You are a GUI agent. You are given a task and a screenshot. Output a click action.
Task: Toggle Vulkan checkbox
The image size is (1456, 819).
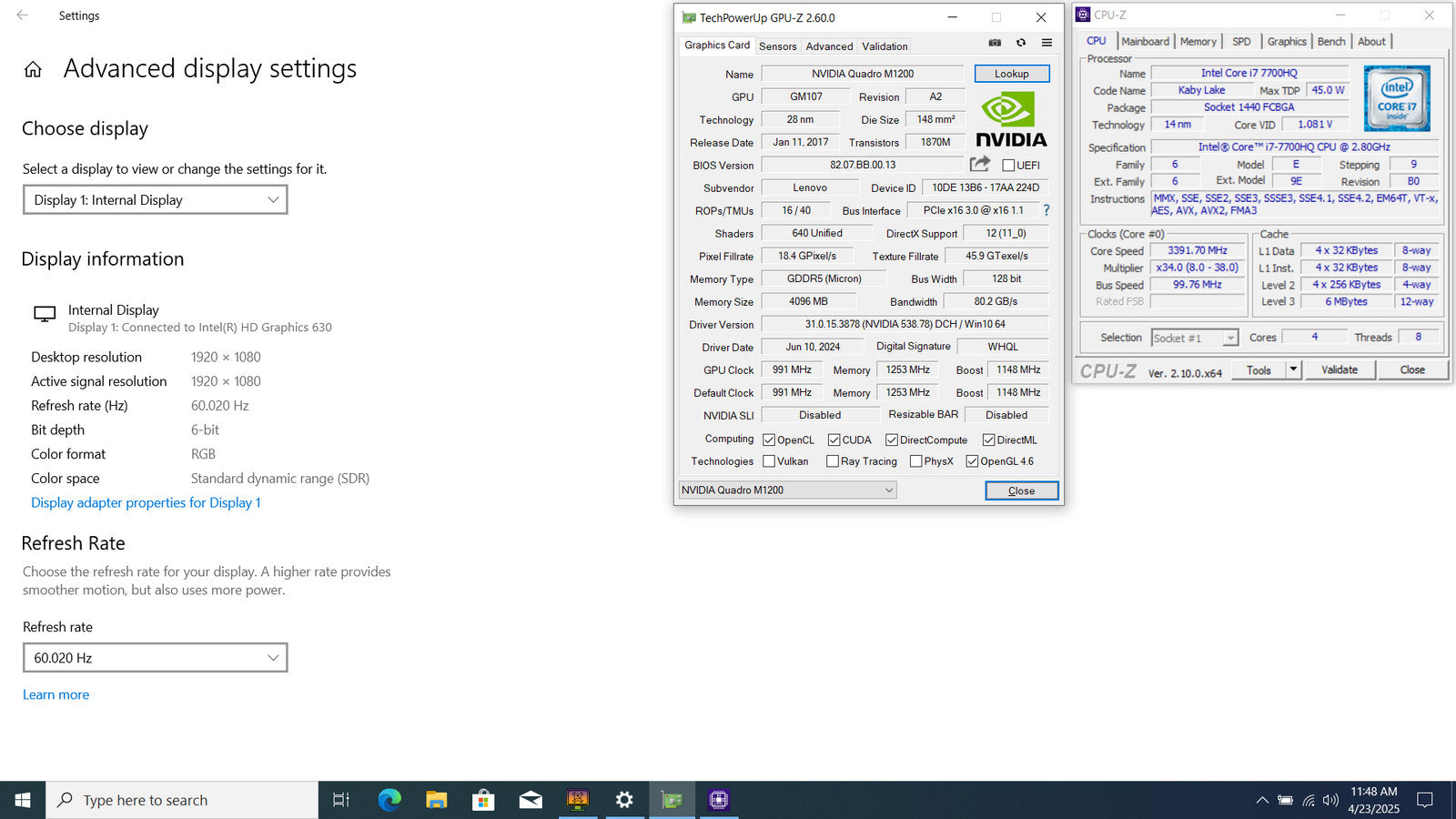[769, 461]
